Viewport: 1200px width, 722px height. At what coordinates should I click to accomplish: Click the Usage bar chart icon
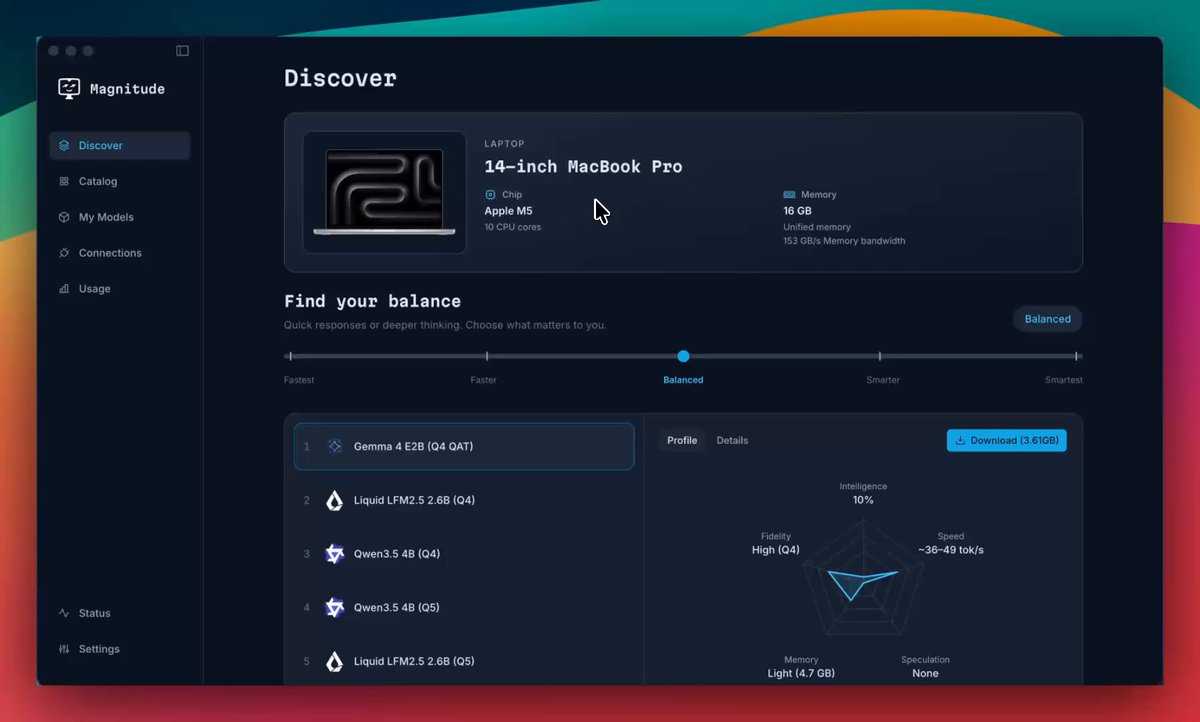point(64,289)
